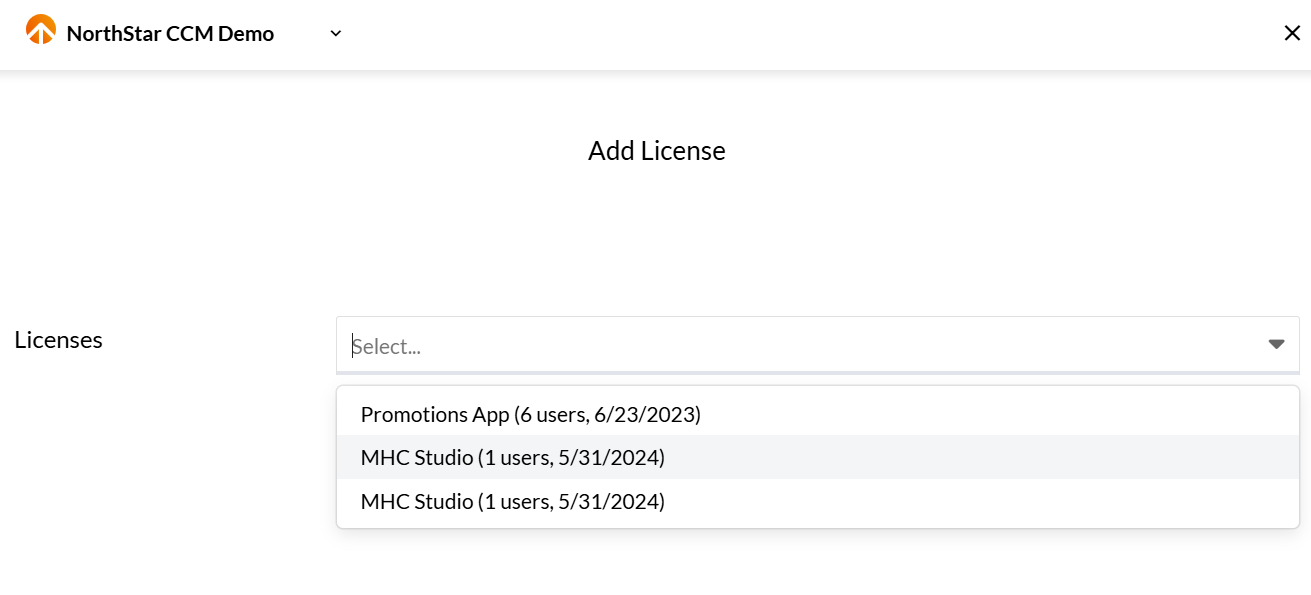Click the NorthStar CCM Demo title text

coord(170,34)
